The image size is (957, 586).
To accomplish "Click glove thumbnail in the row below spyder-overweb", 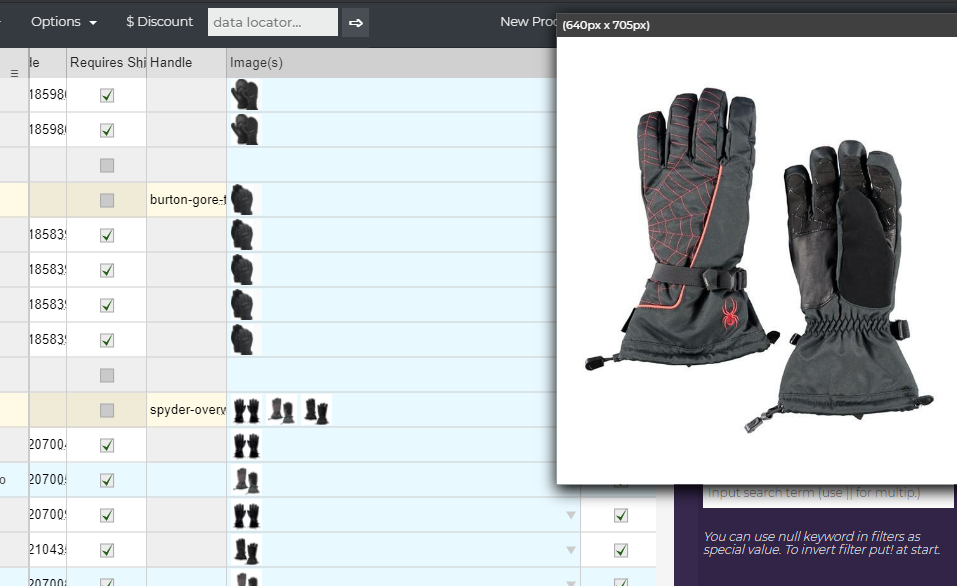I will click(246, 445).
